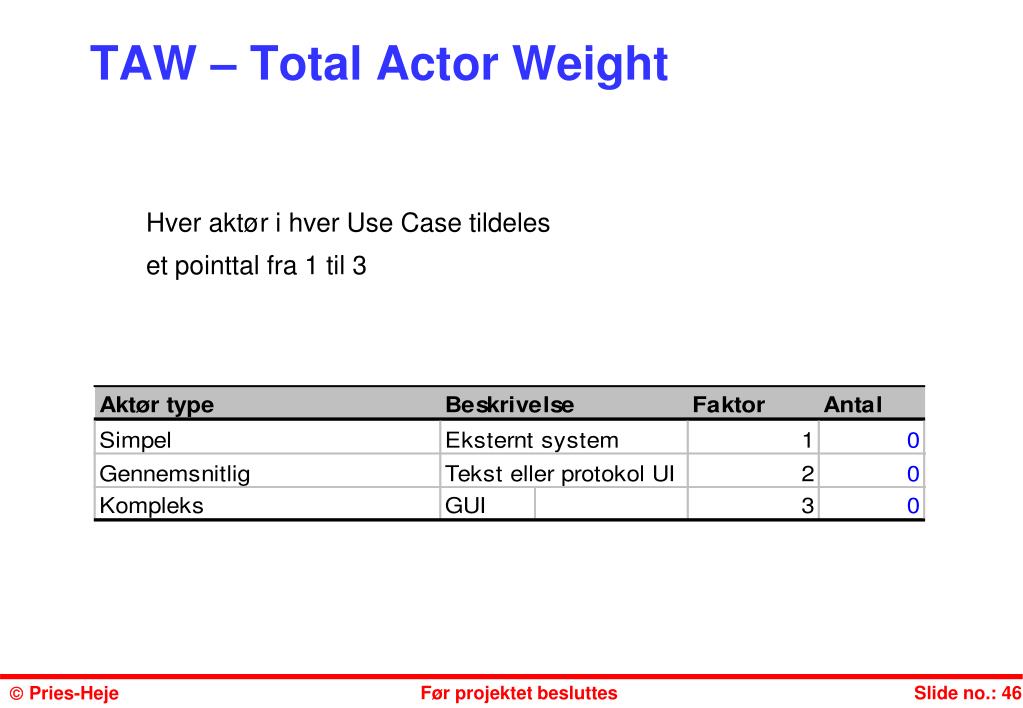Click the 'Gennemsnitlig' actor type cell

267,472
